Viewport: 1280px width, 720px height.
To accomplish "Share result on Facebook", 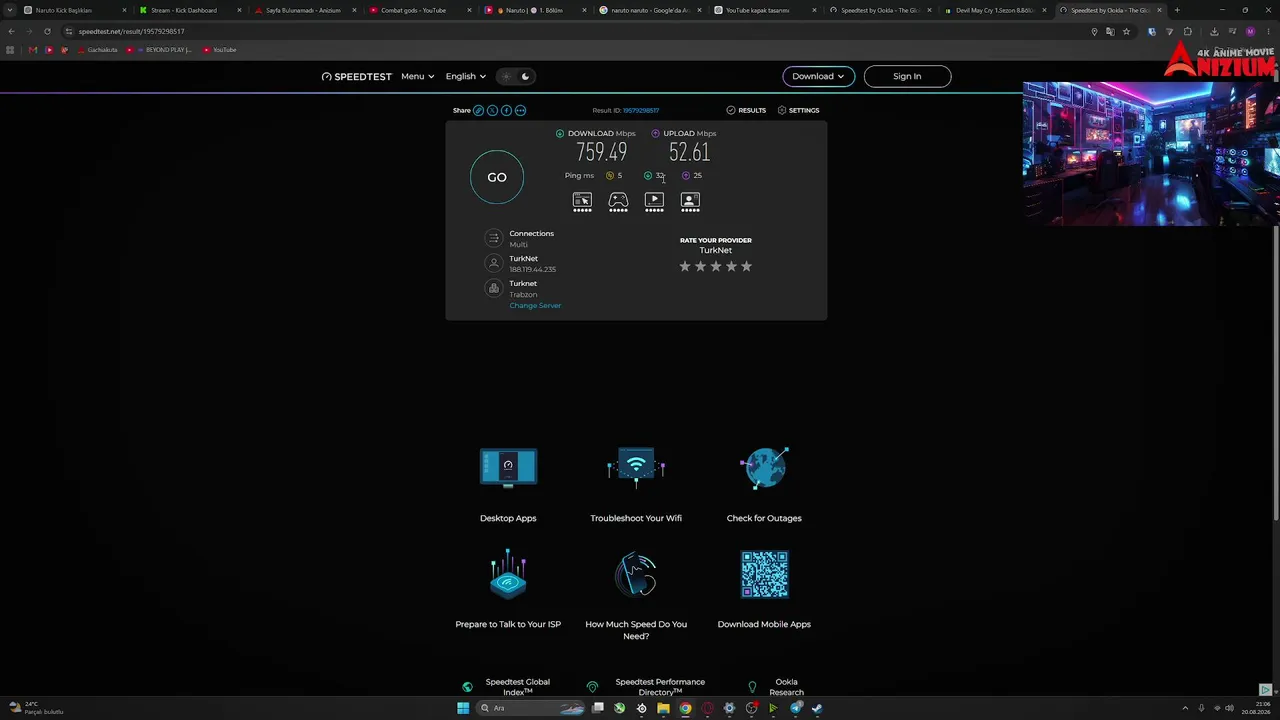I will point(506,110).
